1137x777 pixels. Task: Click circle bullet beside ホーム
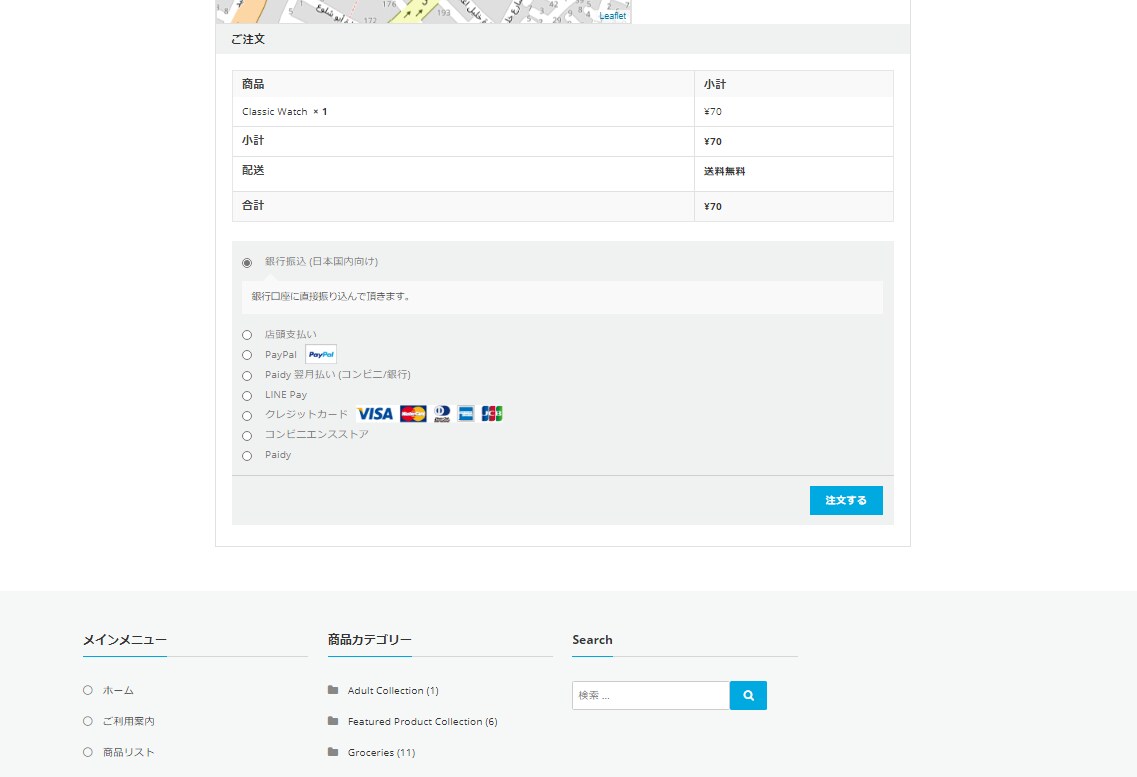click(x=88, y=690)
